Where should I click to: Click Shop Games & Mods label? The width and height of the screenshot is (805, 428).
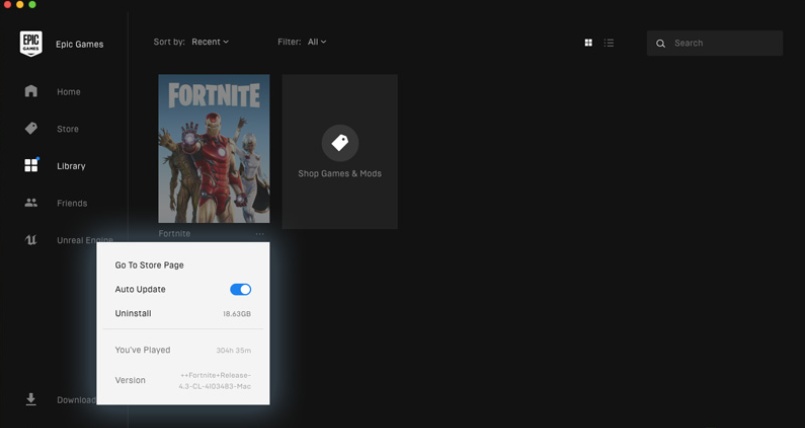click(340, 173)
